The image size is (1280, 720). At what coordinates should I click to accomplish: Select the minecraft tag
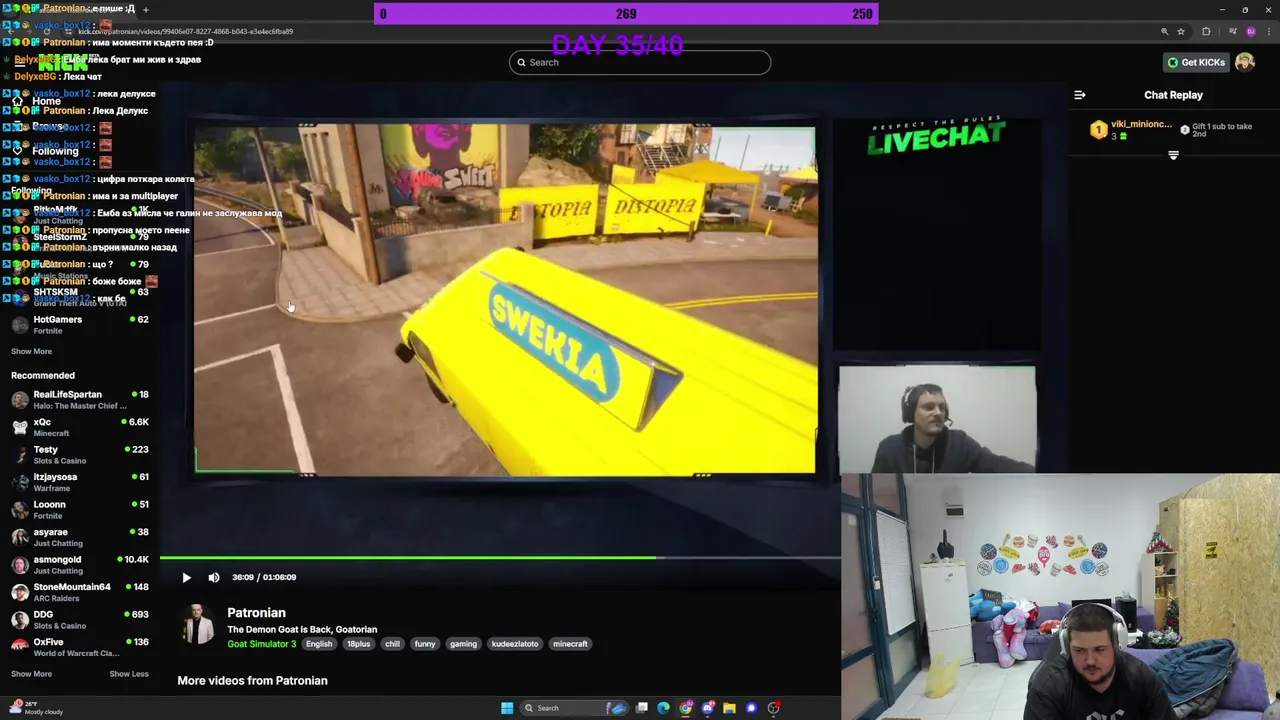tap(570, 644)
